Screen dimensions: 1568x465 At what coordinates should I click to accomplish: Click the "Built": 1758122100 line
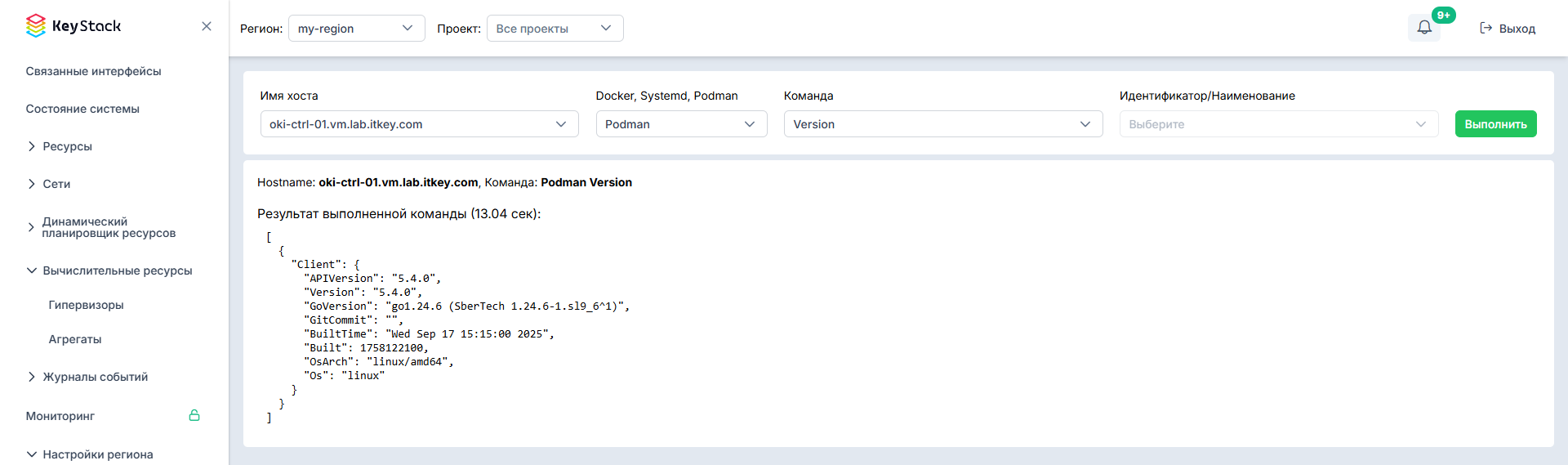[x=366, y=348]
